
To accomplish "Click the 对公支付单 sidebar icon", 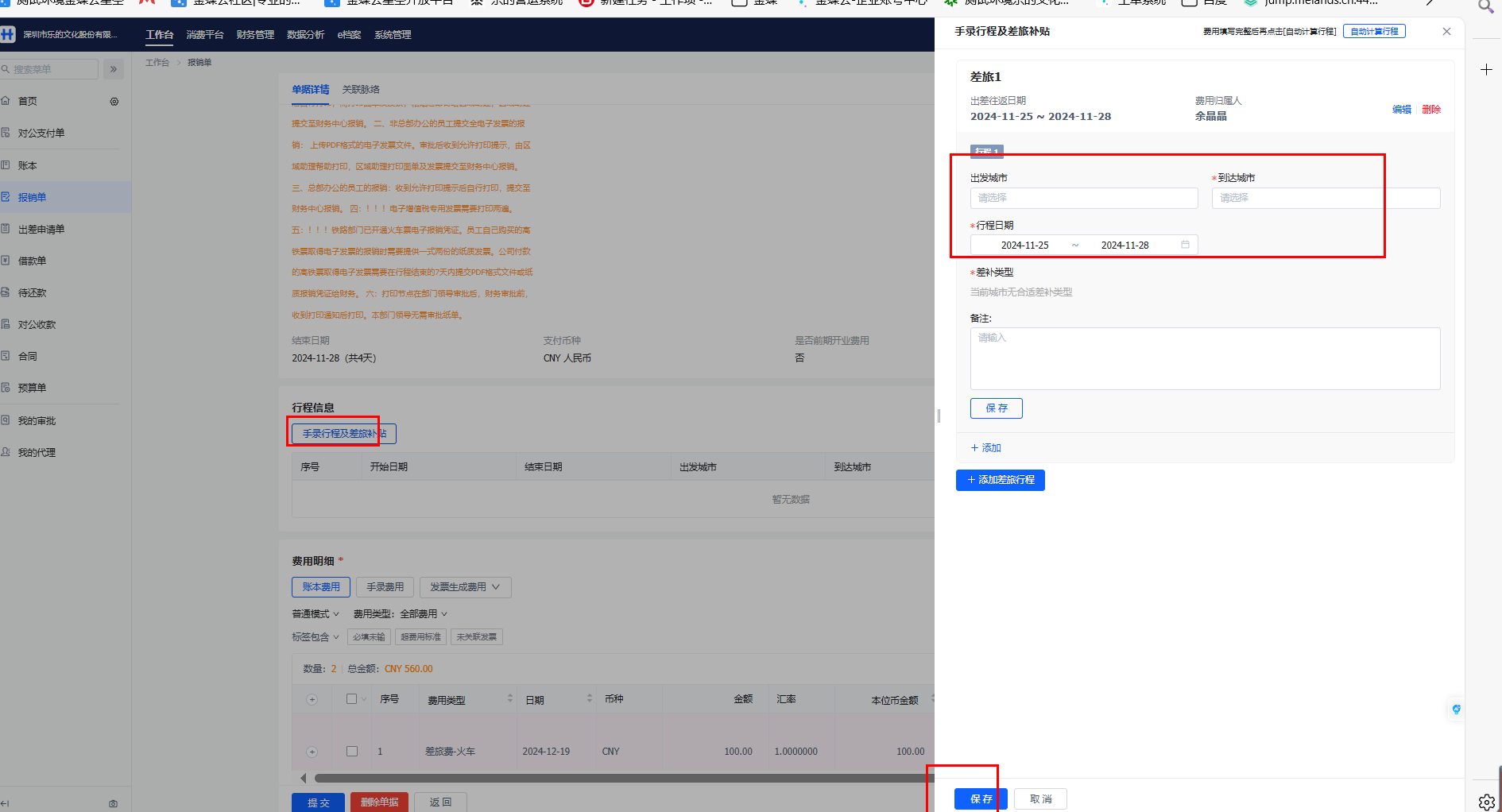I will 6,133.
